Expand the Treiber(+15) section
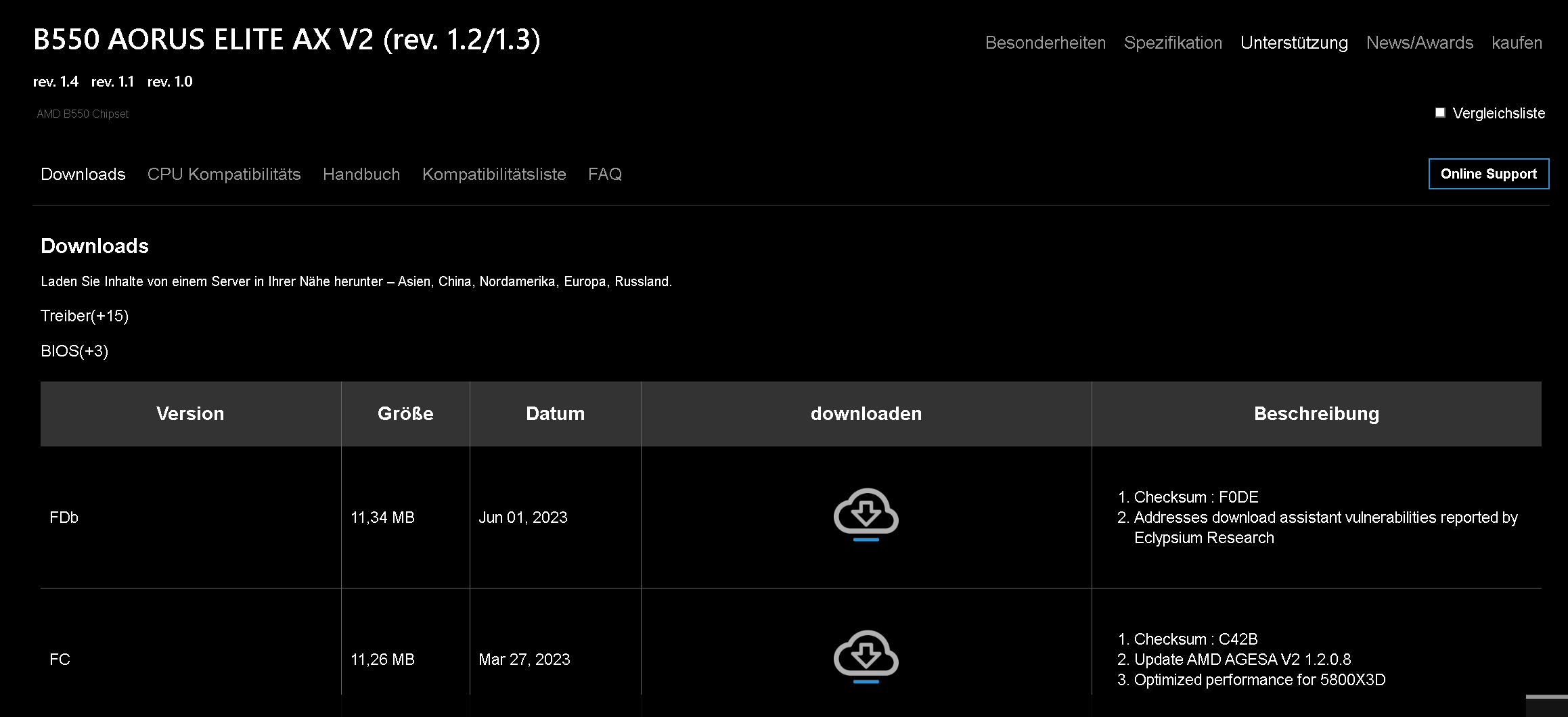Viewport: 1568px width, 717px height. (85, 316)
